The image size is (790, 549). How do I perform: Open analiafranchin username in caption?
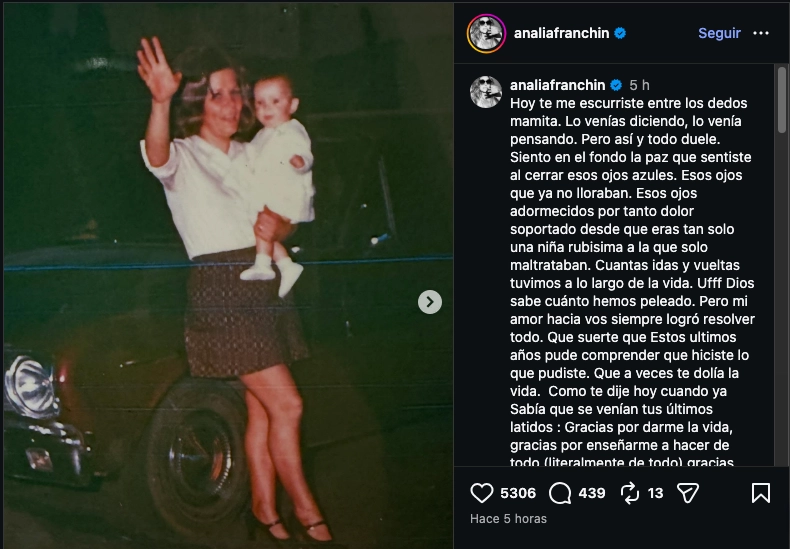pyautogui.click(x=557, y=85)
